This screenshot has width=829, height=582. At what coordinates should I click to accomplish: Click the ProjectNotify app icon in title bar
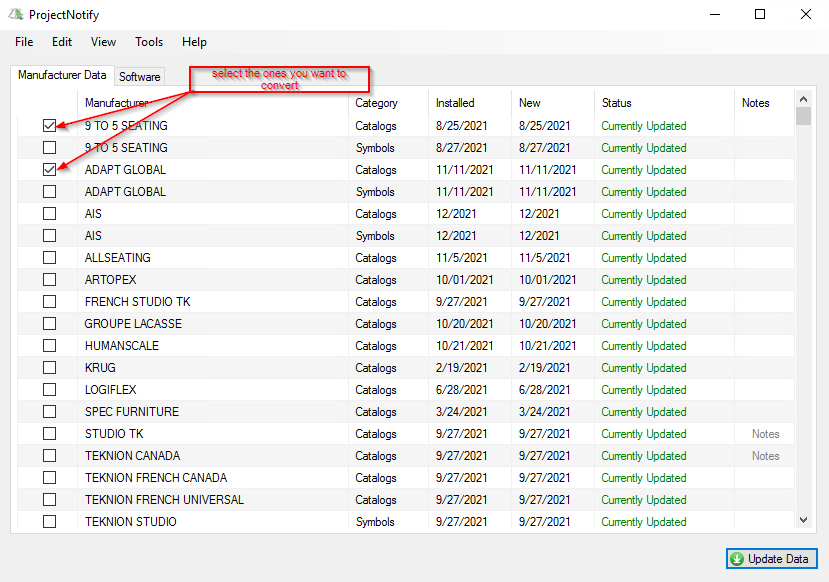coord(16,15)
